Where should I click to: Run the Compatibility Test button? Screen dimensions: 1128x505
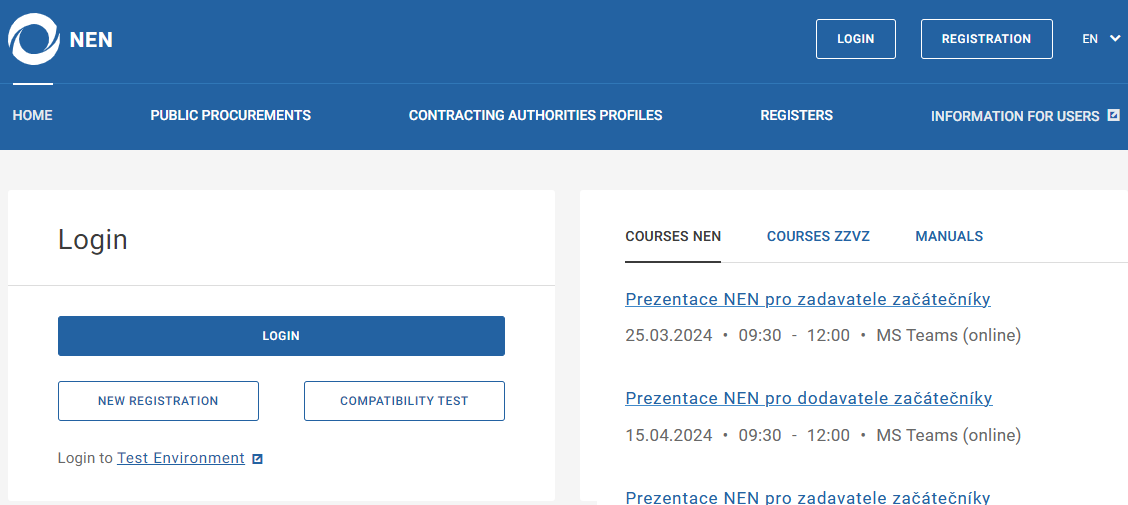point(404,401)
